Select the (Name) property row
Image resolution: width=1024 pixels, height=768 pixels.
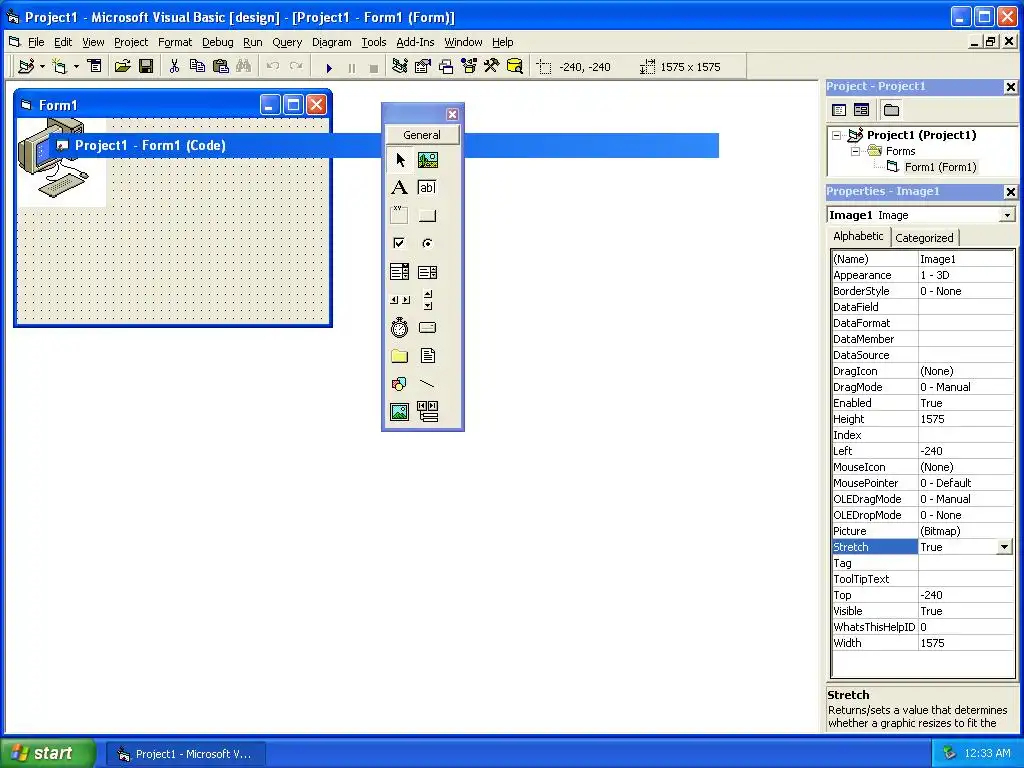(x=923, y=259)
